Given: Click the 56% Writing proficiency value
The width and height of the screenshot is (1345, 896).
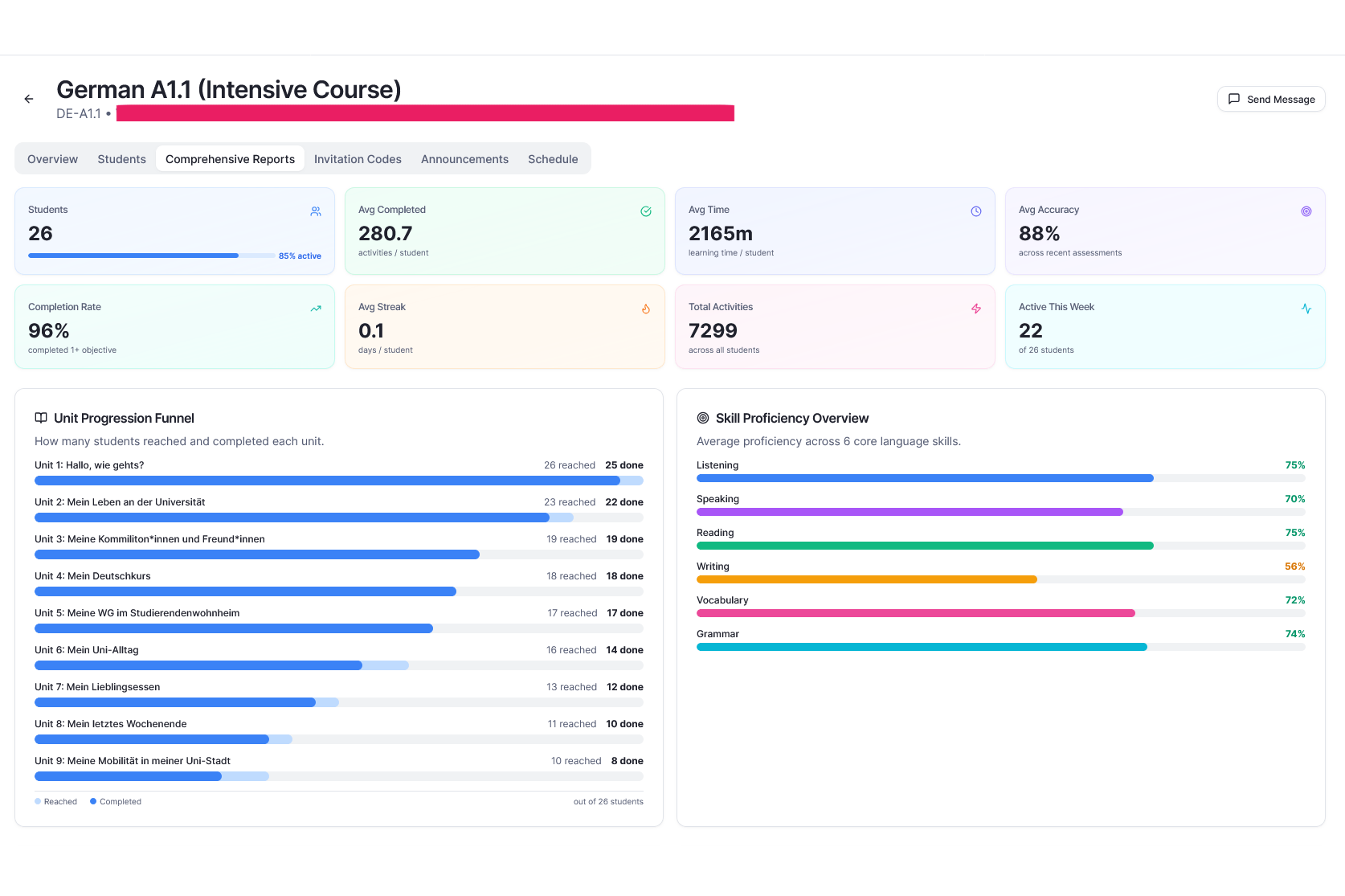Looking at the screenshot, I should [1295, 567].
